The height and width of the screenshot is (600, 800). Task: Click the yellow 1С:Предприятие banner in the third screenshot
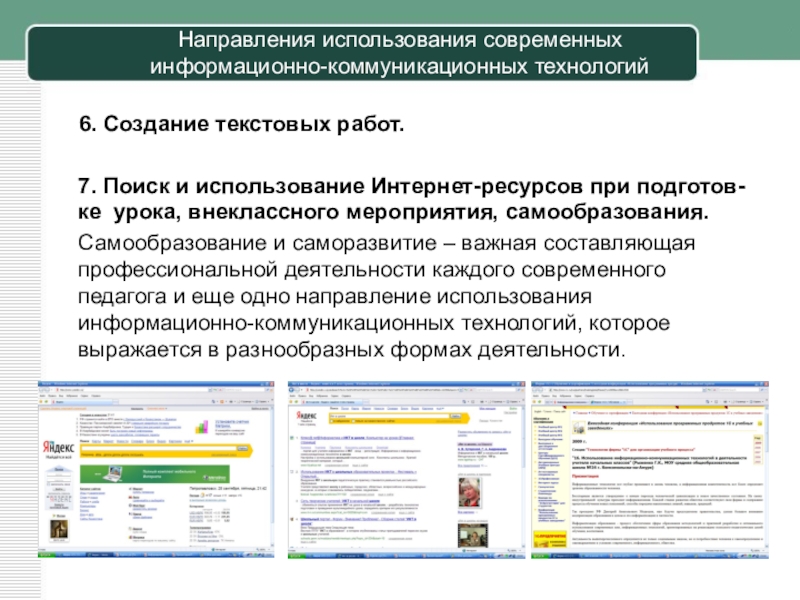point(551,539)
